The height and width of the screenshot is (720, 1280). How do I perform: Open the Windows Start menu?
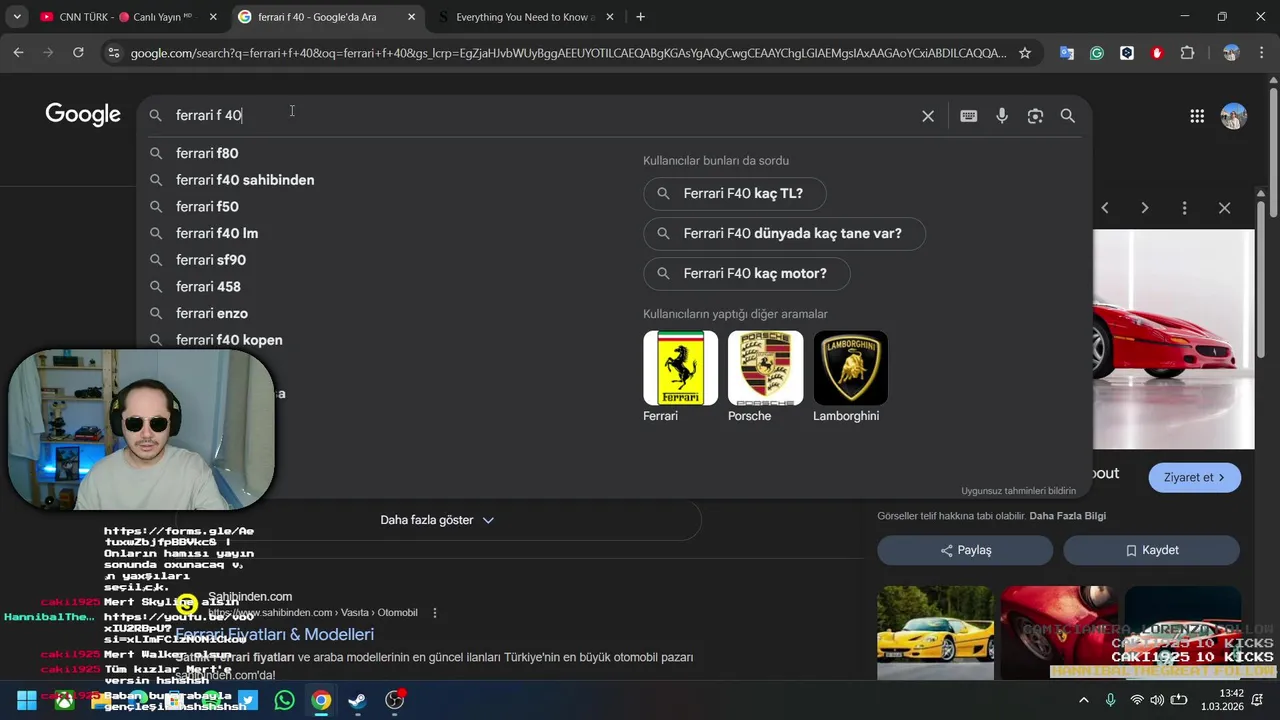pyautogui.click(x=27, y=700)
